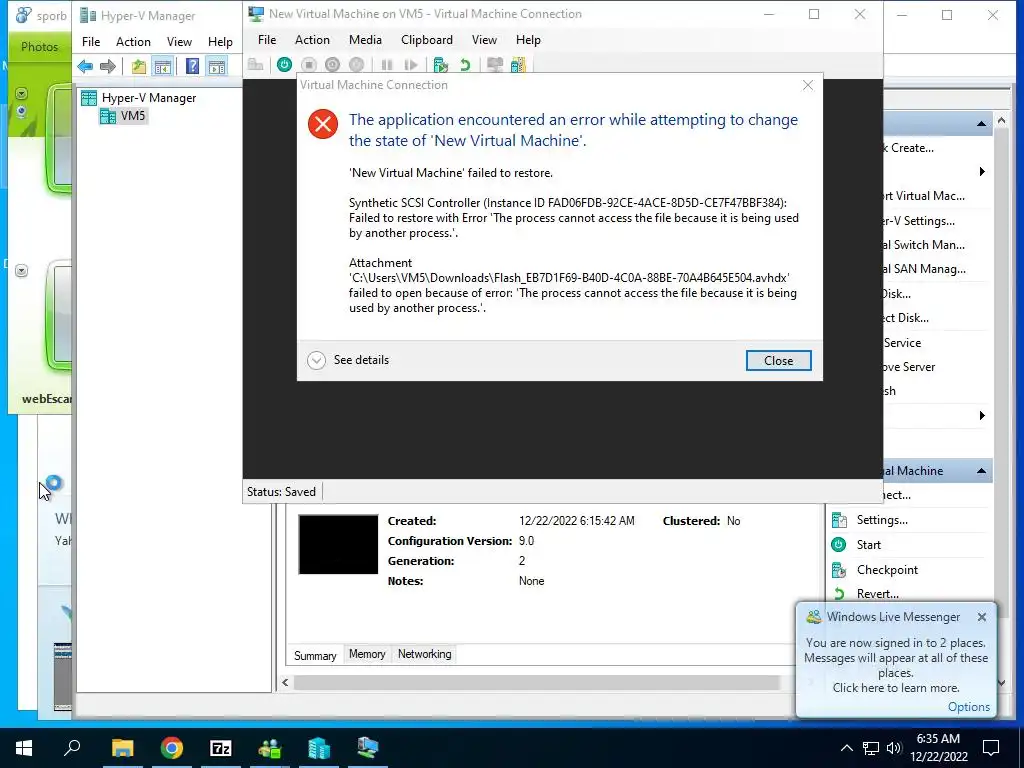1024x768 pixels.
Task: Click the Back arrow in Hyper-V Manager toolbar
Action: click(x=85, y=66)
